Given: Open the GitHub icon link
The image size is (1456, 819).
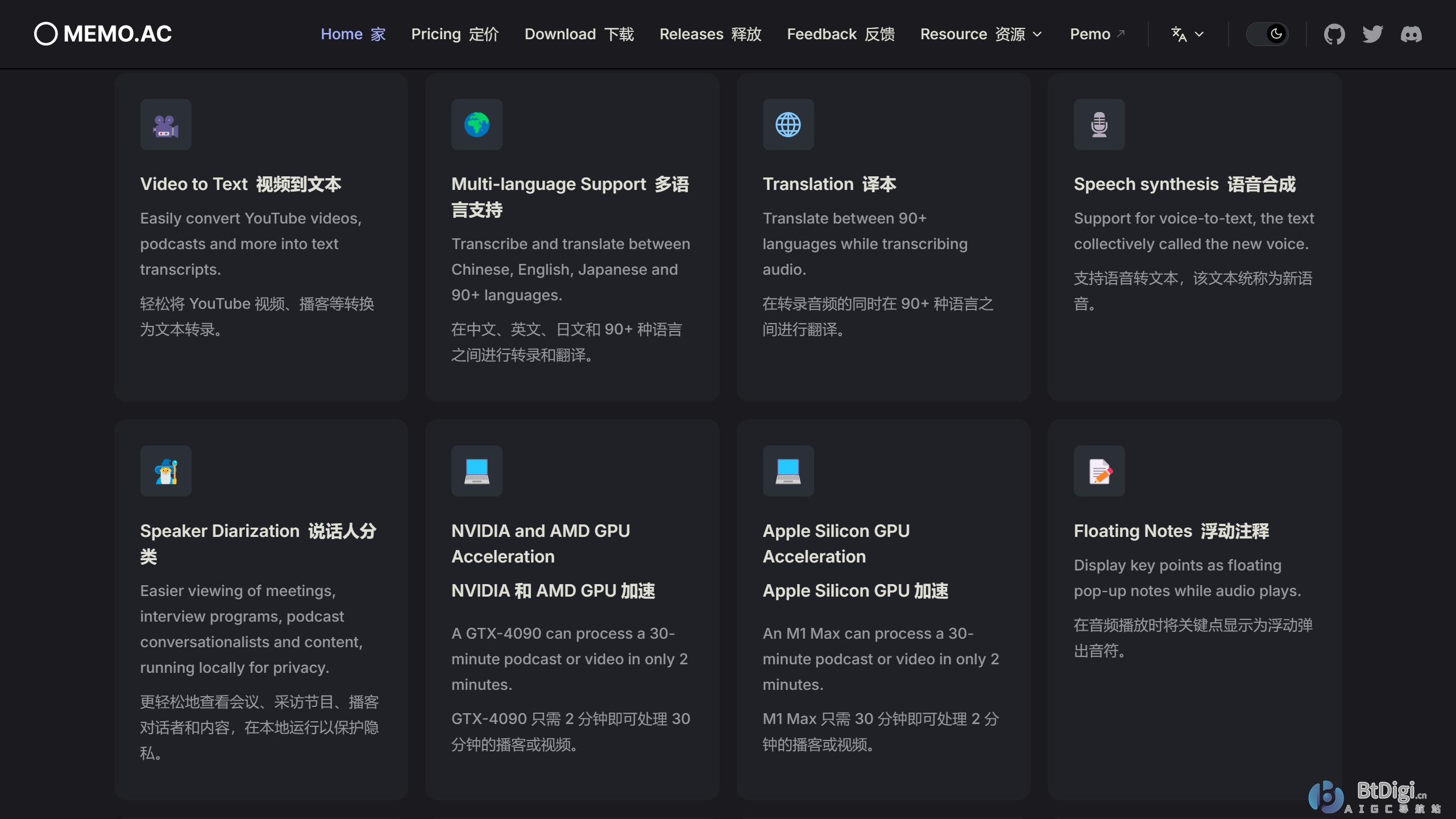Looking at the screenshot, I should coord(1334,34).
